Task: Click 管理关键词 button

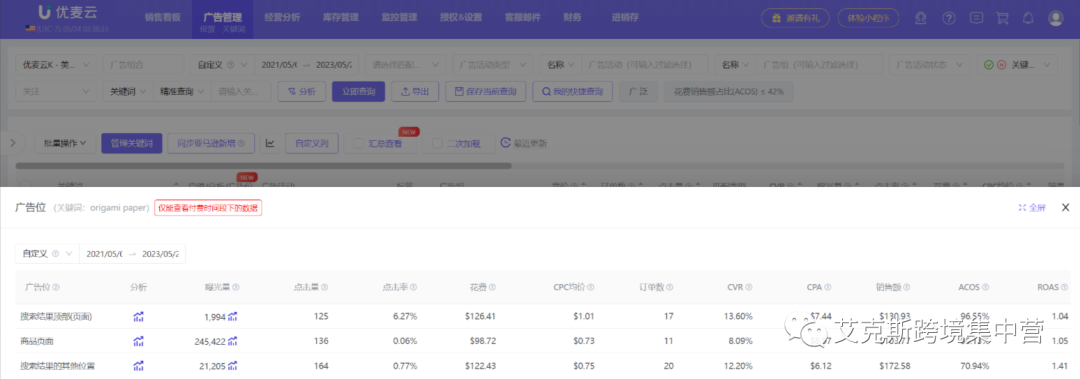Action: click(x=132, y=143)
